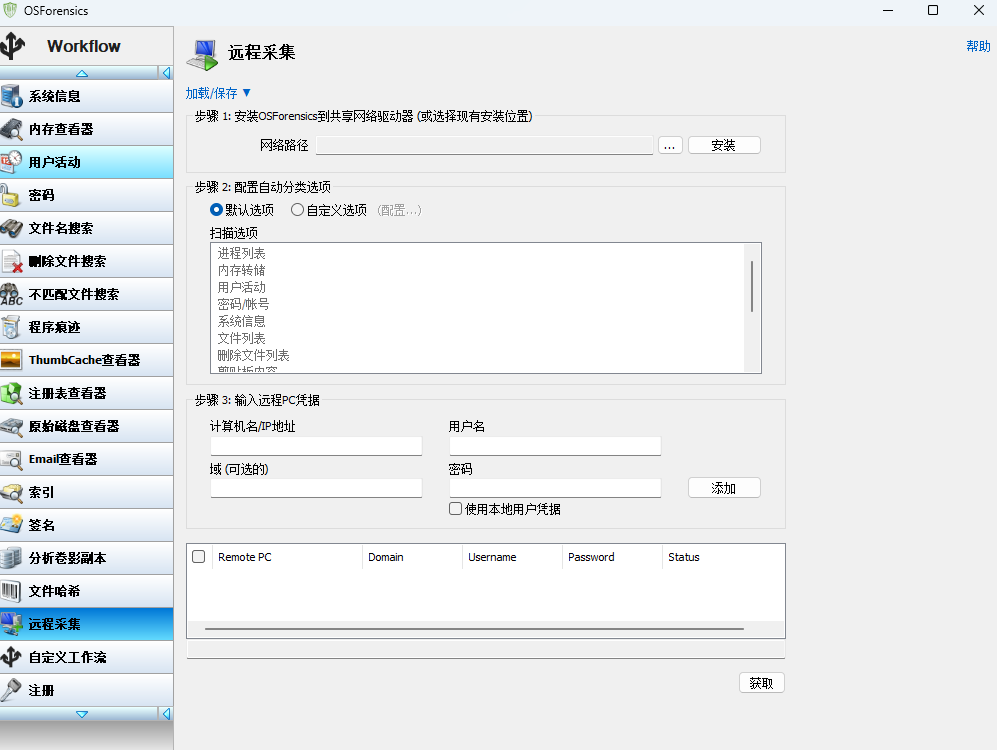
Task: Click the 注册 key icon
Action: (x=11, y=690)
